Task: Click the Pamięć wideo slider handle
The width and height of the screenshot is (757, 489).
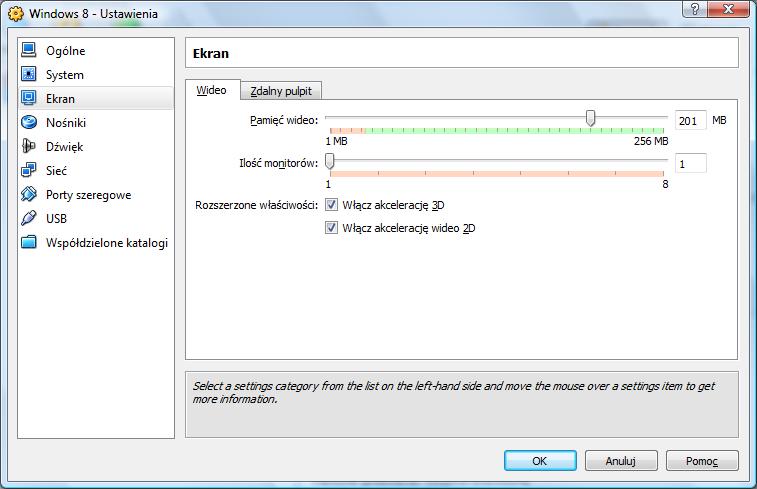Action: pos(591,119)
